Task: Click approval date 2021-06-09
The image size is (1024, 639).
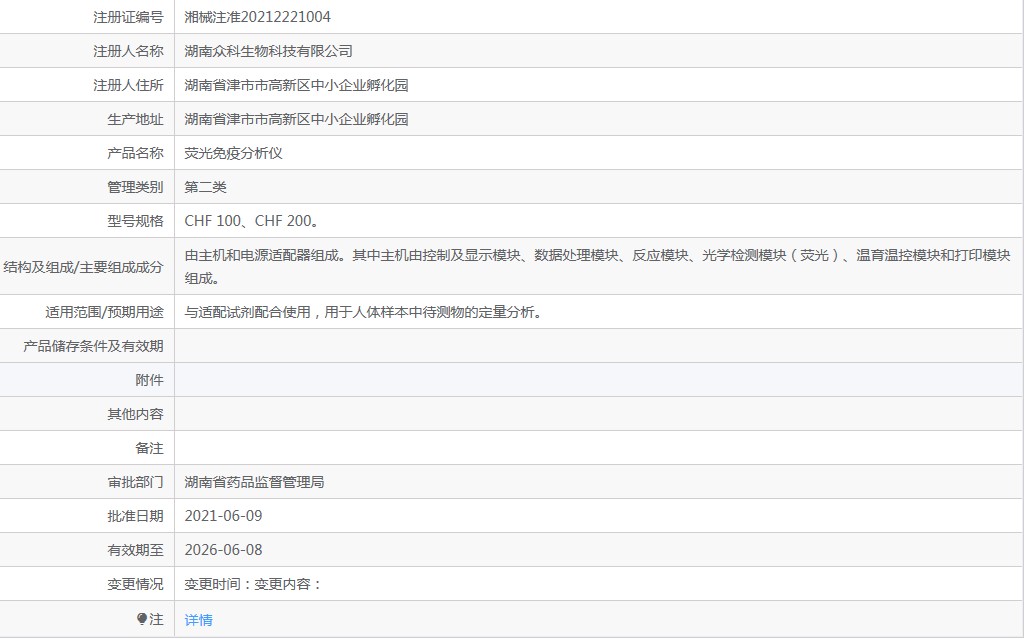Action: 223,516
